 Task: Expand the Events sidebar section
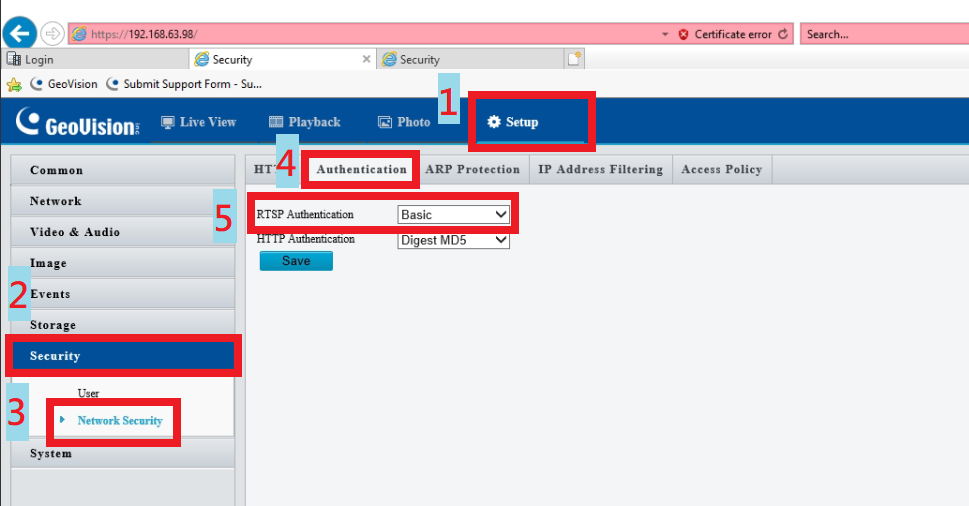pyautogui.click(x=122, y=293)
